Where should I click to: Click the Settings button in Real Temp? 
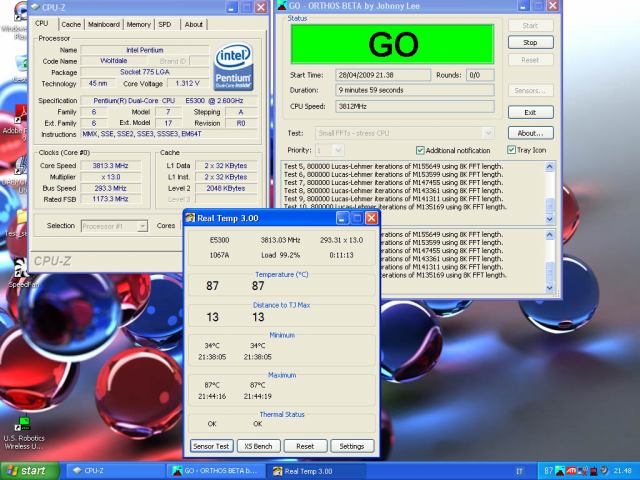tap(352, 446)
